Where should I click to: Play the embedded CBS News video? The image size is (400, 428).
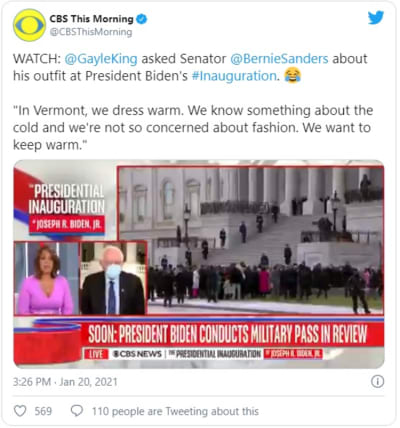pyautogui.click(x=199, y=264)
